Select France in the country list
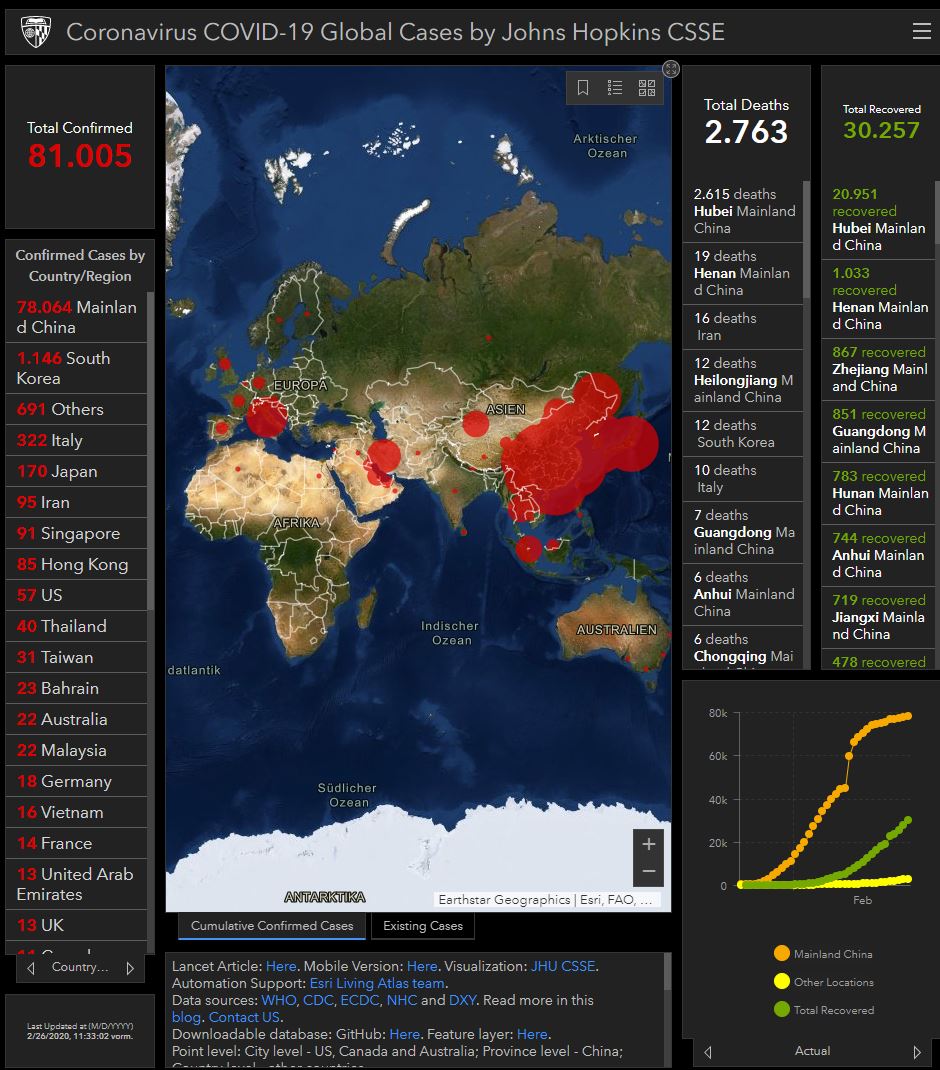940x1070 pixels. pyautogui.click(x=76, y=843)
